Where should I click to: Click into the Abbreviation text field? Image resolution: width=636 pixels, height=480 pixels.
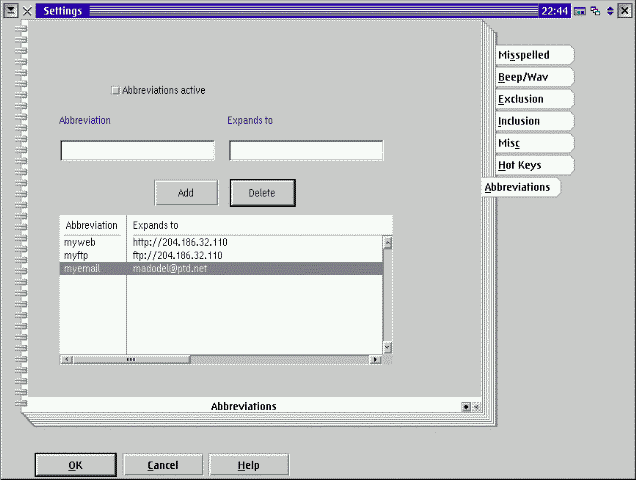pyautogui.click(x=138, y=151)
